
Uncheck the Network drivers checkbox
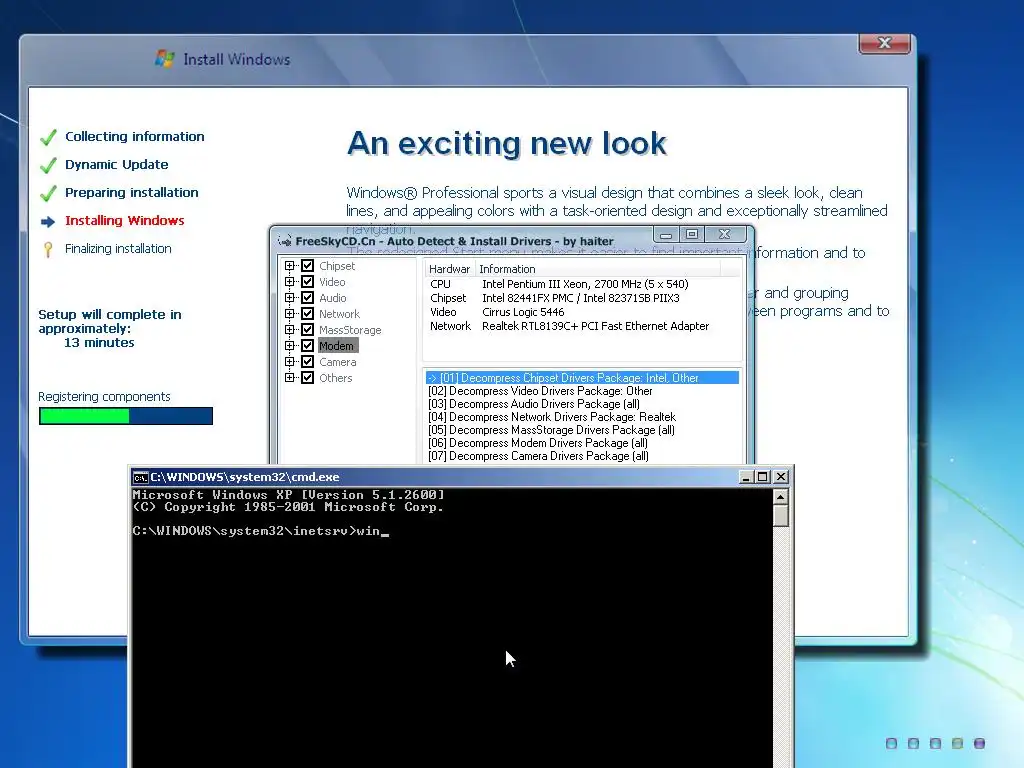308,313
